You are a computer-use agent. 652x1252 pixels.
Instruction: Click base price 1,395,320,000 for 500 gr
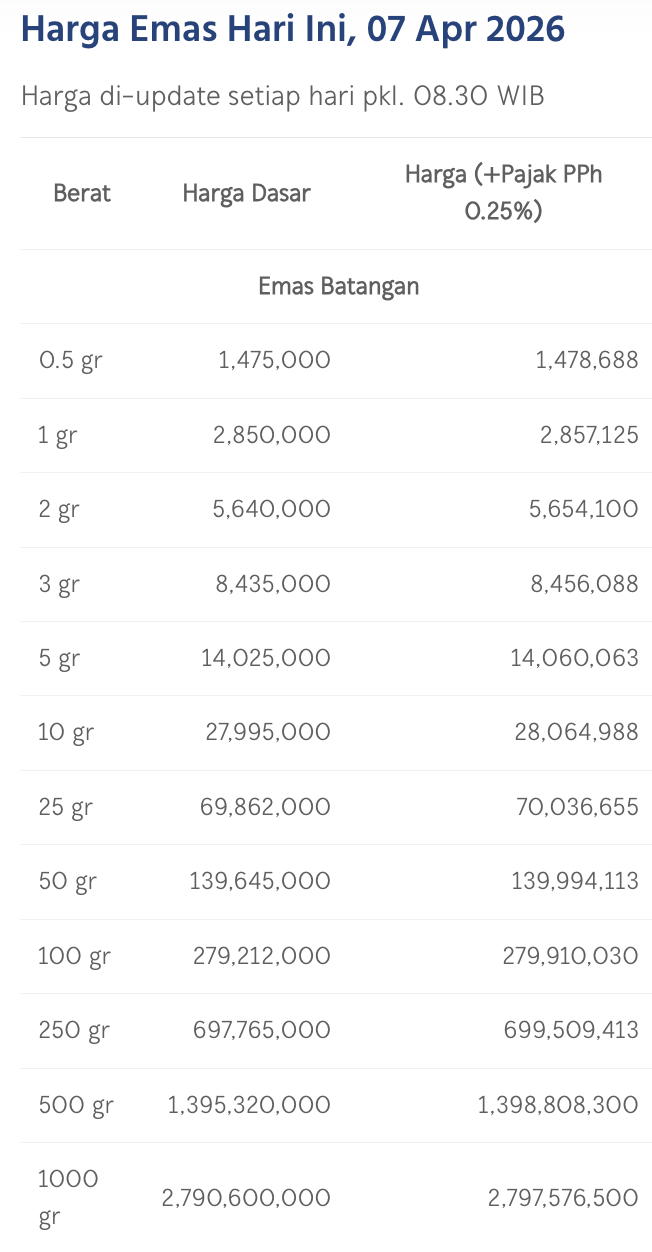249,1105
